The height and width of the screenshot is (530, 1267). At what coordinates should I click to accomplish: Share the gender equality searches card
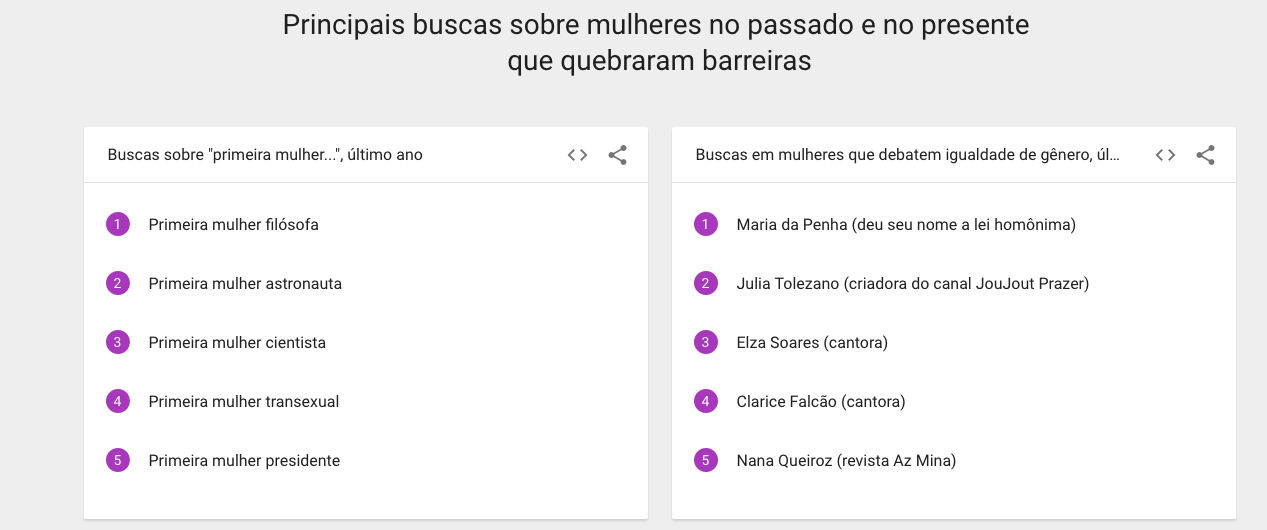(1206, 155)
